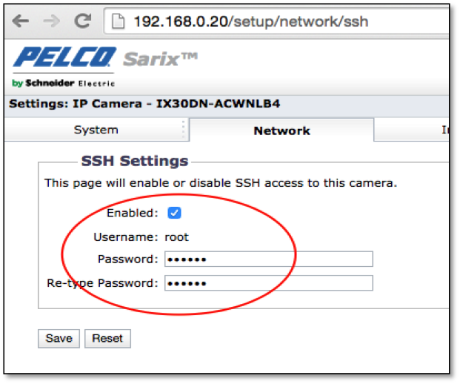Click the IP Camera settings title bar
The width and height of the screenshot is (460, 384).
[227, 104]
